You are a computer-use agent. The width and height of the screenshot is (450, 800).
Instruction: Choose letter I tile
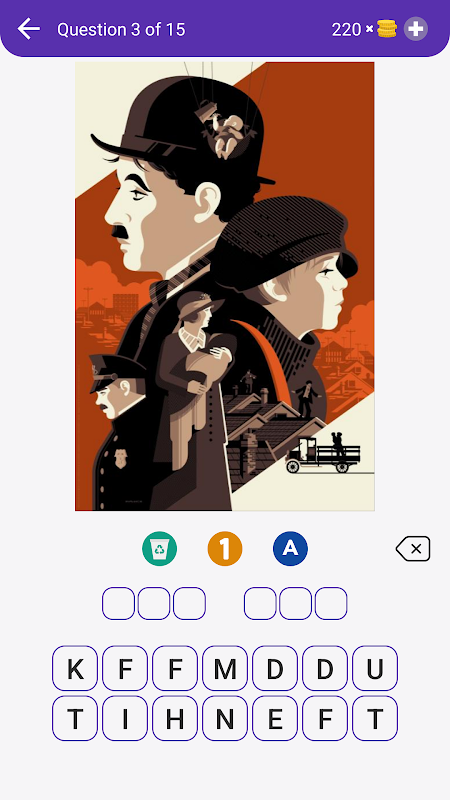point(125,718)
